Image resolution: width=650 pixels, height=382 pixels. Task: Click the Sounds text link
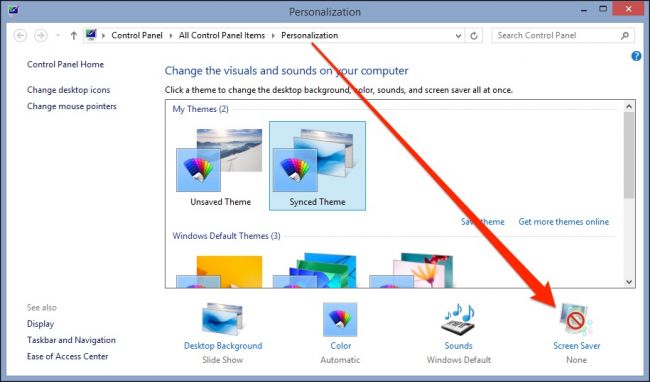pos(458,346)
